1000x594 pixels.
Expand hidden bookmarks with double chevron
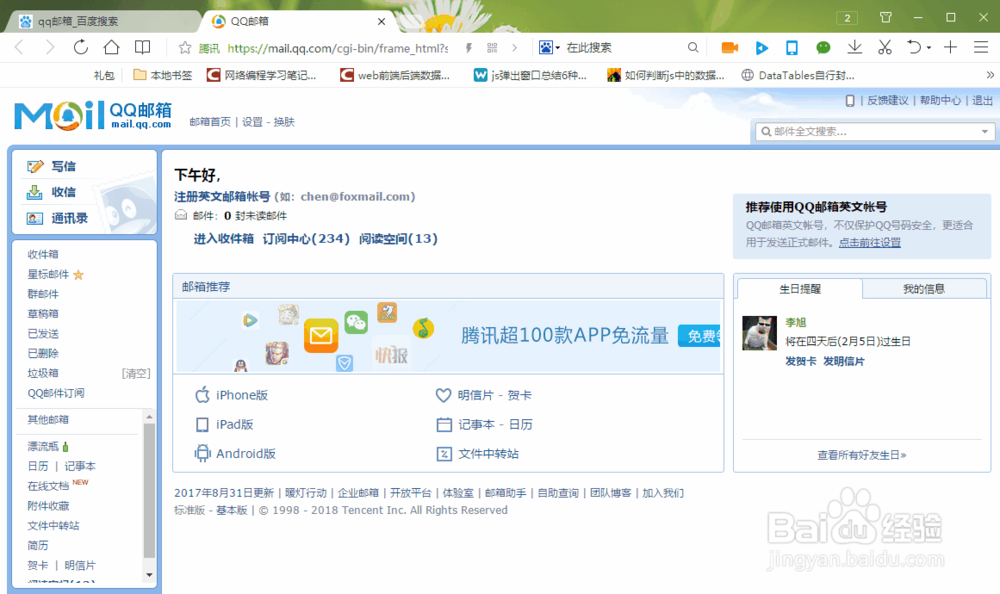990,75
